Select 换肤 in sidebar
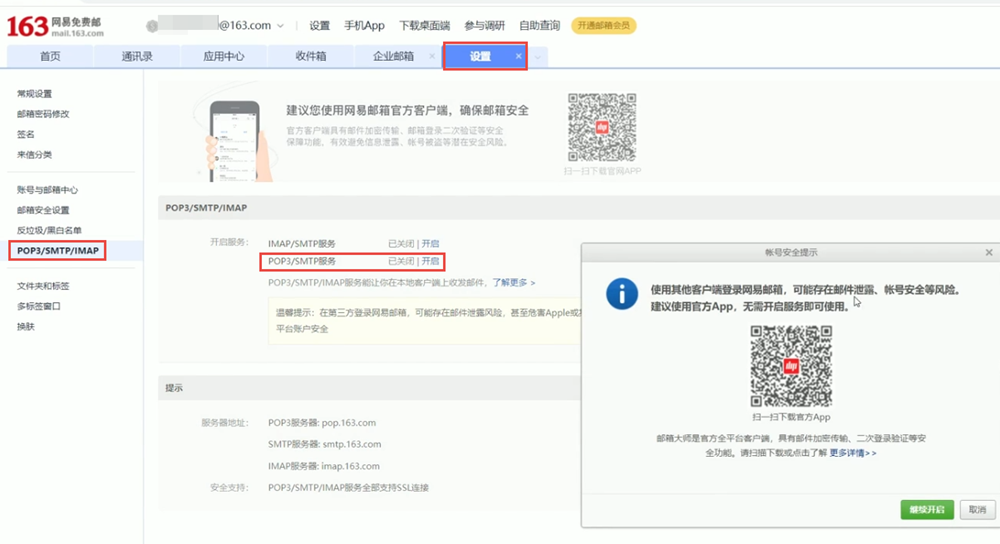 click(26, 327)
